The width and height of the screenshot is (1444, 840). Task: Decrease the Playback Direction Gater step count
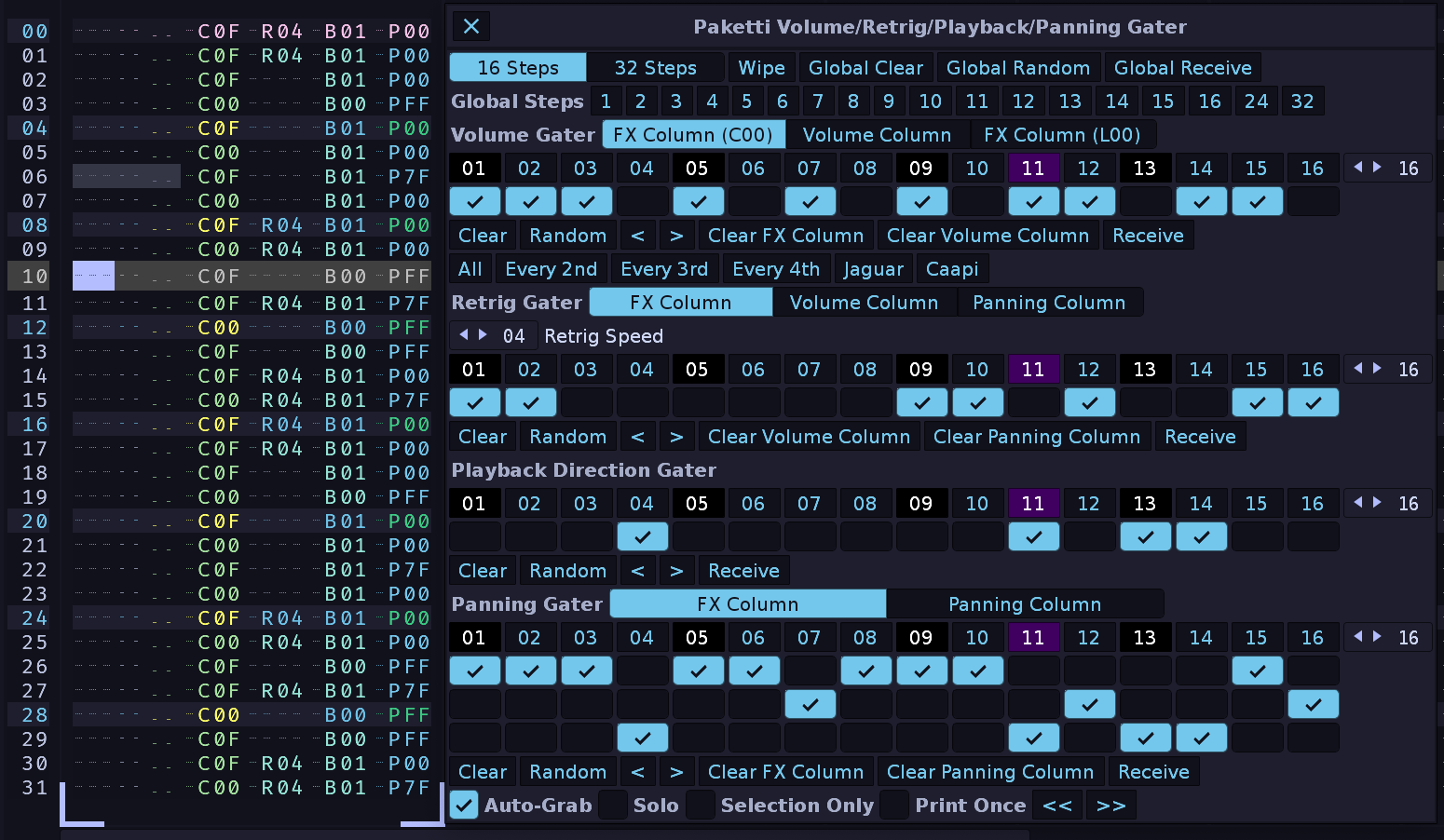tap(1358, 503)
